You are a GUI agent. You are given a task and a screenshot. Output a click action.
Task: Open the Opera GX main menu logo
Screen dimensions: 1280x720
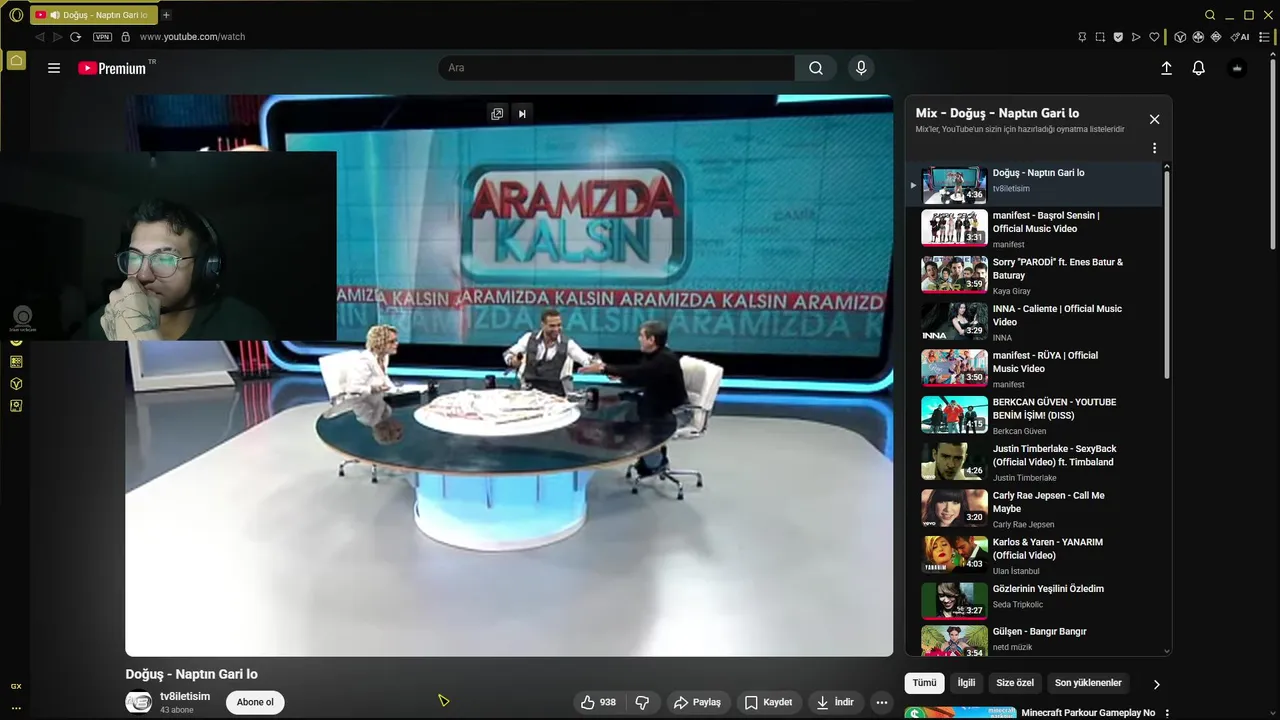[x=16, y=15]
